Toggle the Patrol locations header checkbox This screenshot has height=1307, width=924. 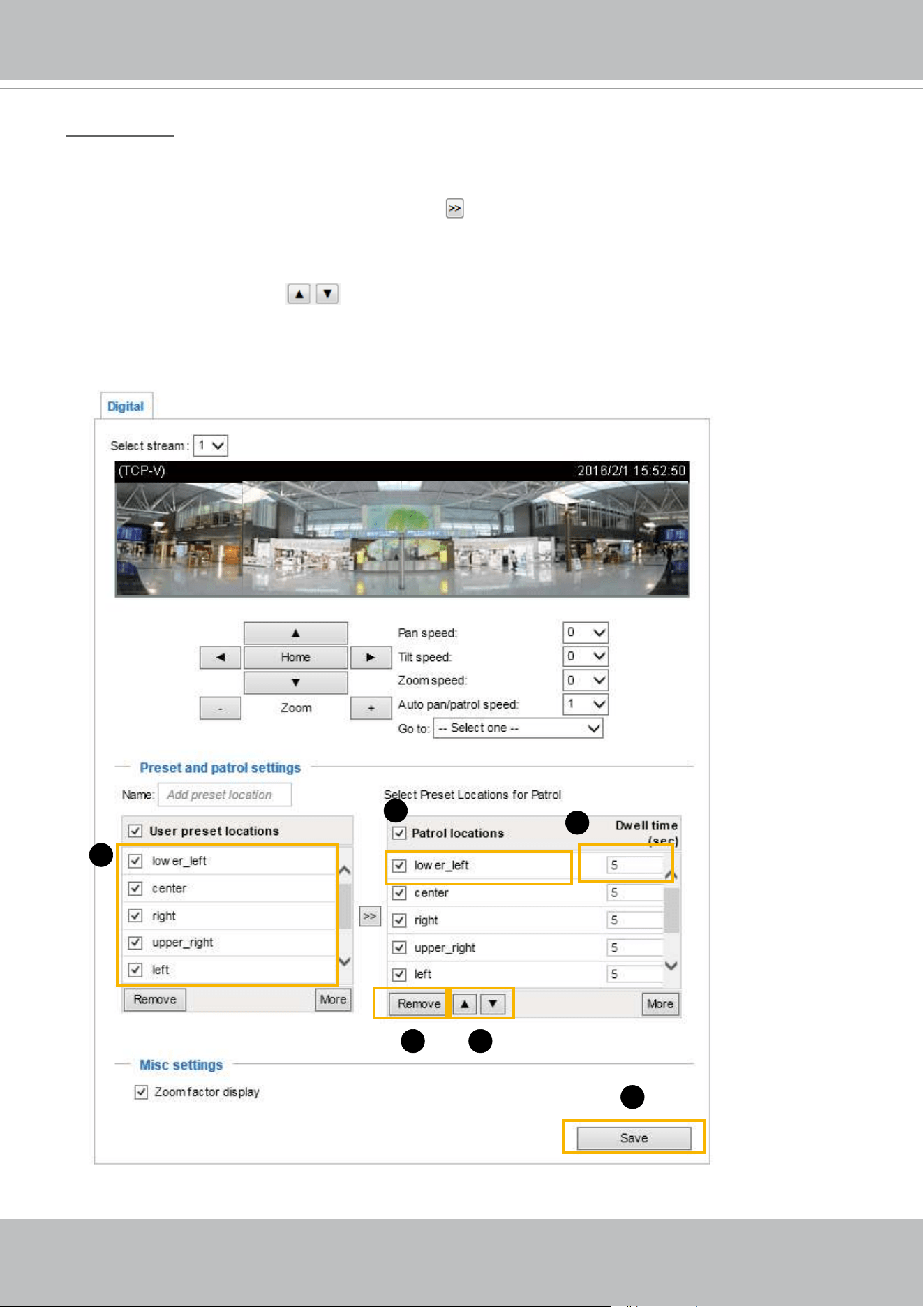point(399,833)
